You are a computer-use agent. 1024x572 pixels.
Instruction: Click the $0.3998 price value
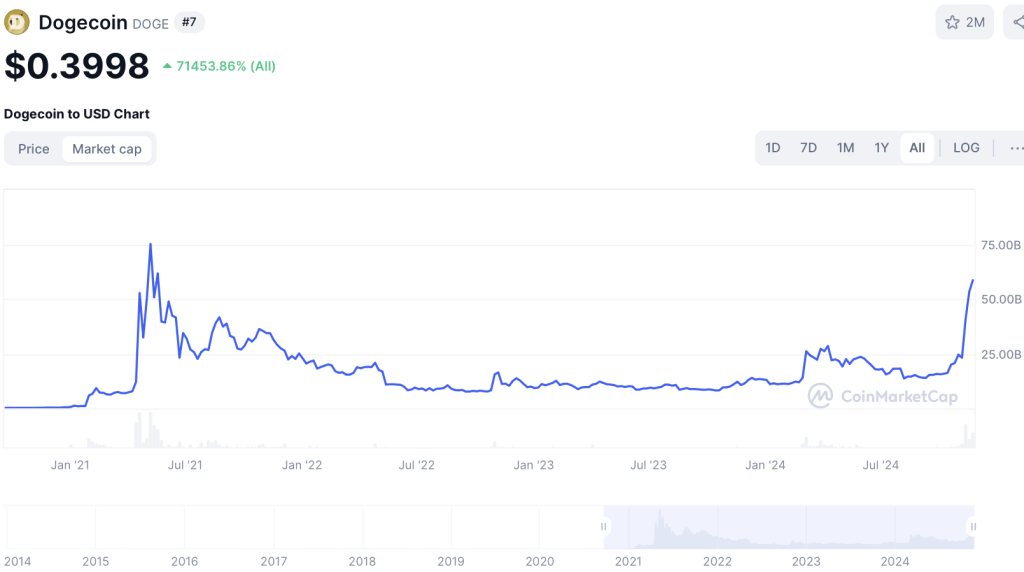(x=76, y=66)
